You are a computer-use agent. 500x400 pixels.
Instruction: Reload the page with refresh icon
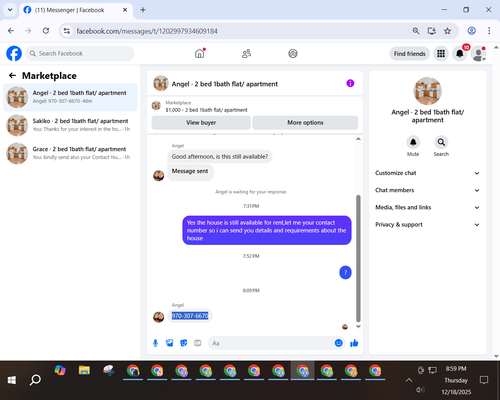[46, 31]
